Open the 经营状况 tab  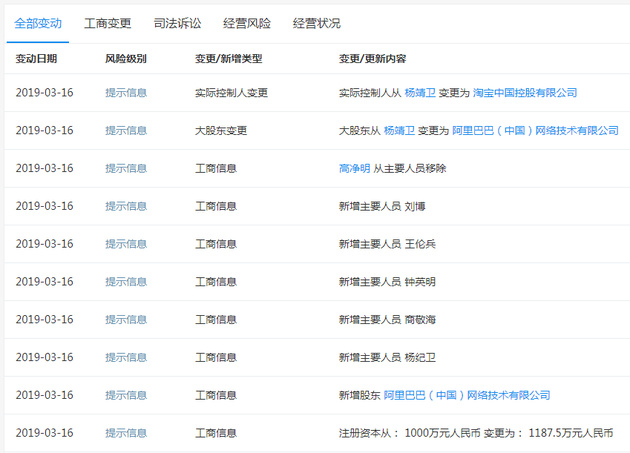point(317,22)
